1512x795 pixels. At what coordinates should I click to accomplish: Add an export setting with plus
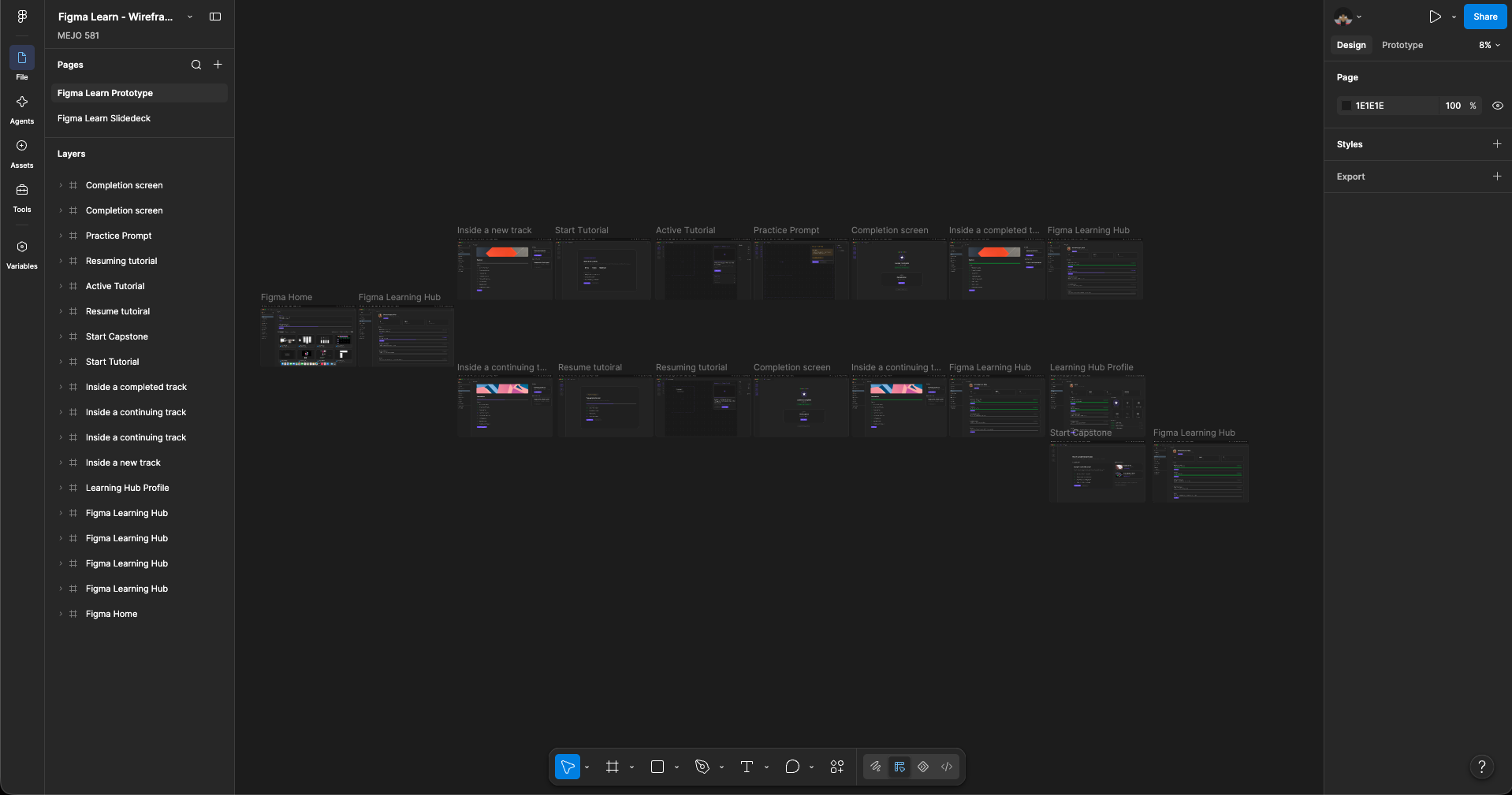[1497, 176]
